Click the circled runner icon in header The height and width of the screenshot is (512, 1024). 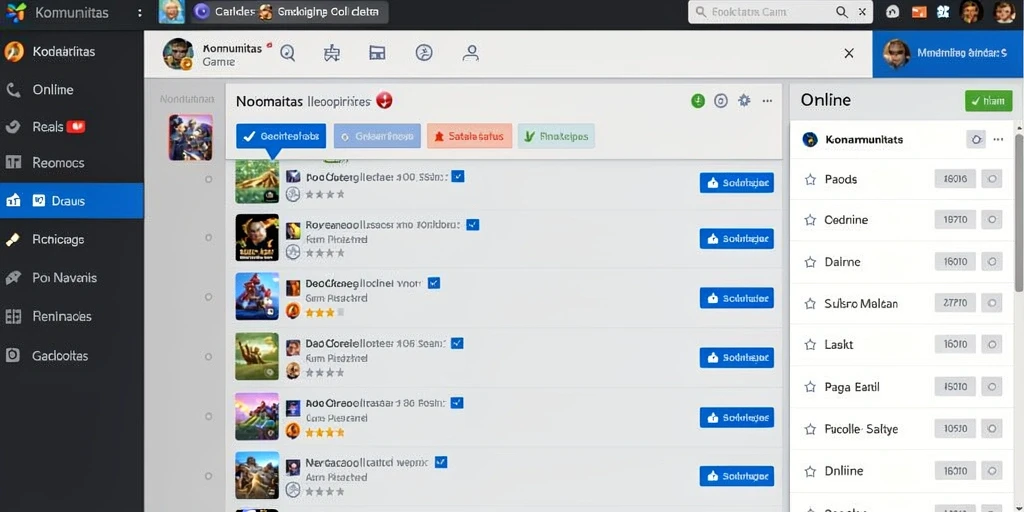coord(424,53)
